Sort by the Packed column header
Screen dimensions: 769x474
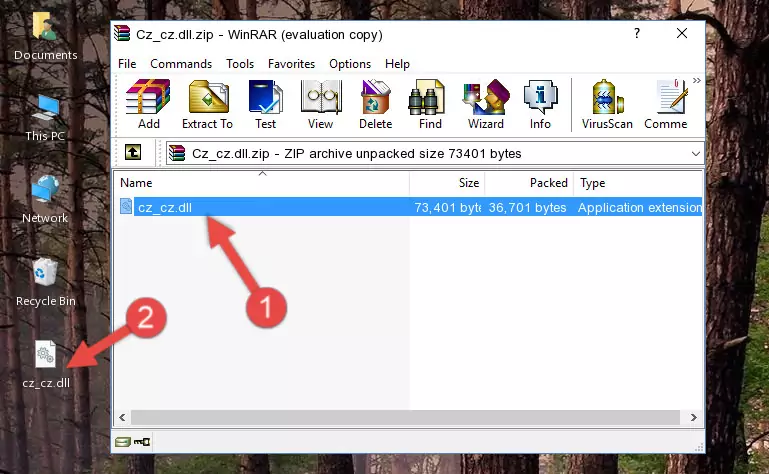click(x=529, y=183)
